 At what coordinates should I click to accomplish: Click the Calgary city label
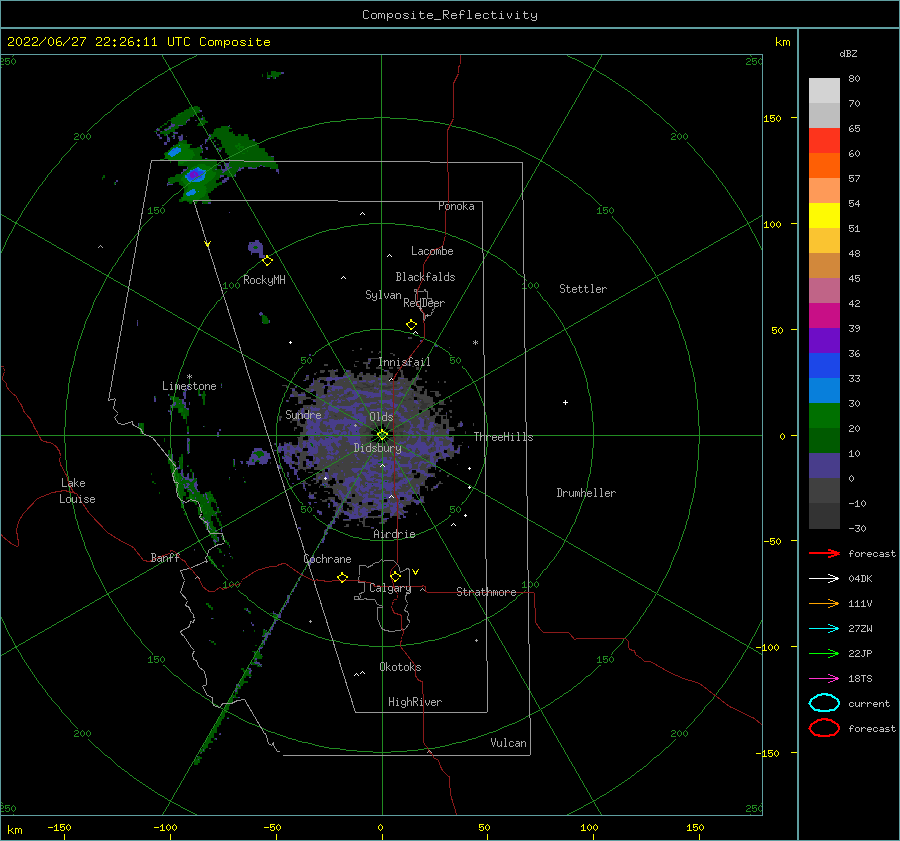[390, 588]
